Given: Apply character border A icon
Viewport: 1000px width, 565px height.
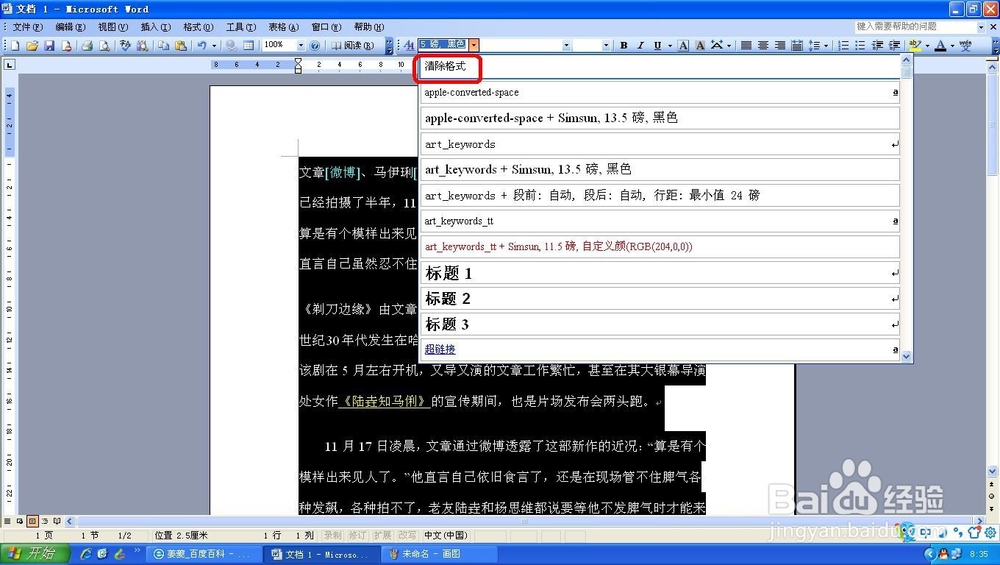Looking at the screenshot, I should pyautogui.click(x=684, y=45).
